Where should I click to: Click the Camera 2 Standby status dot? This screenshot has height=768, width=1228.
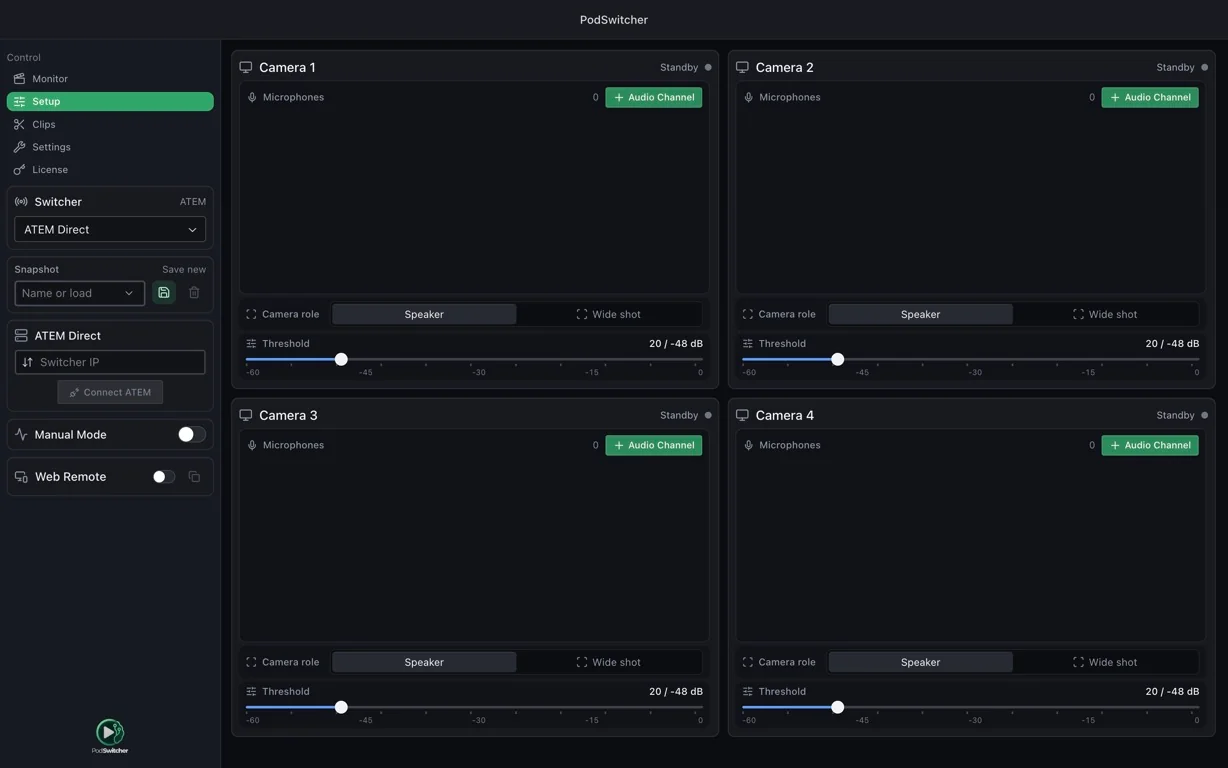(1204, 67)
